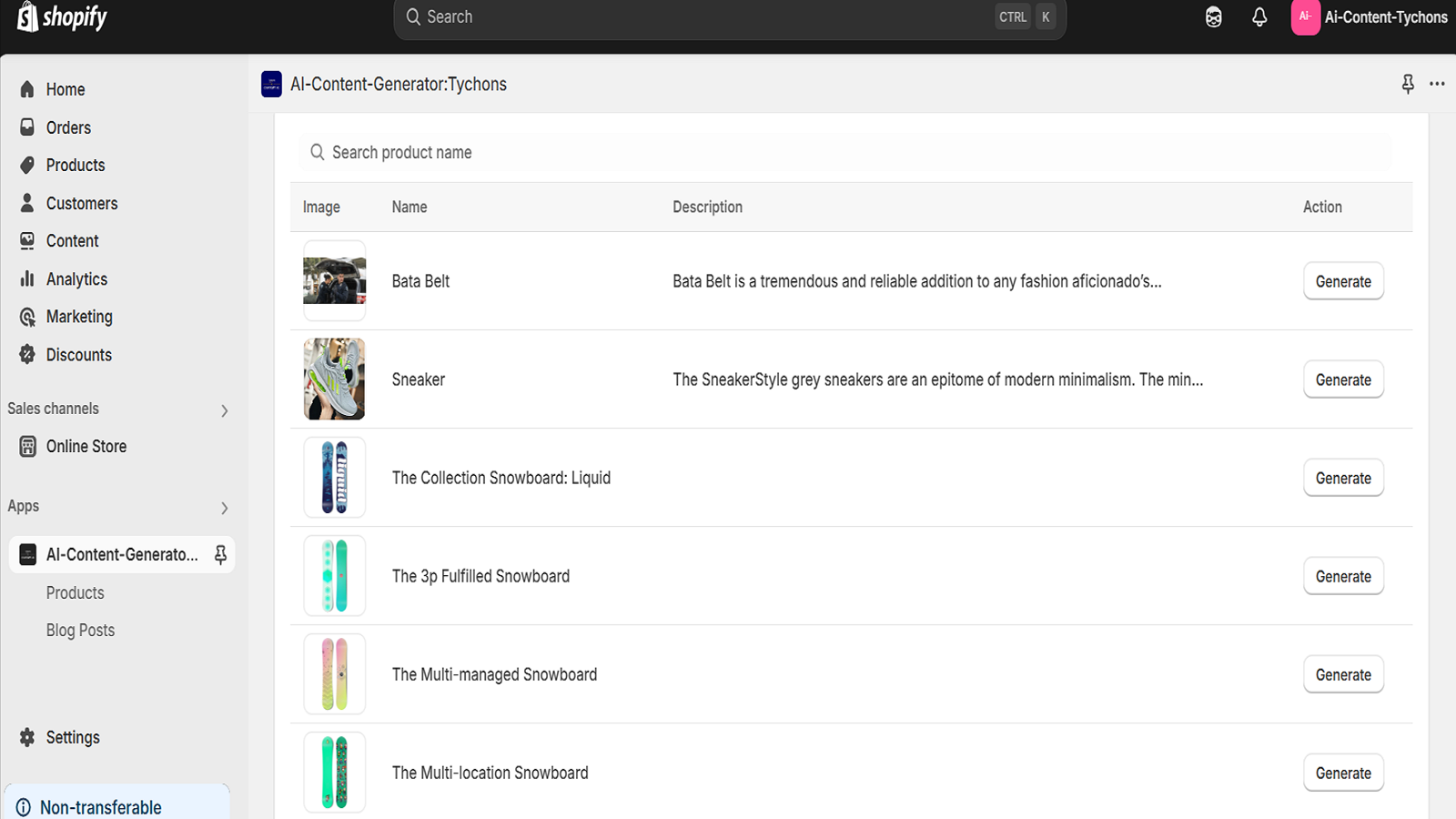Image resolution: width=1456 pixels, height=819 pixels.
Task: Click the AI-Content-Generator app icon in sidebar
Action: pyautogui.click(x=28, y=555)
